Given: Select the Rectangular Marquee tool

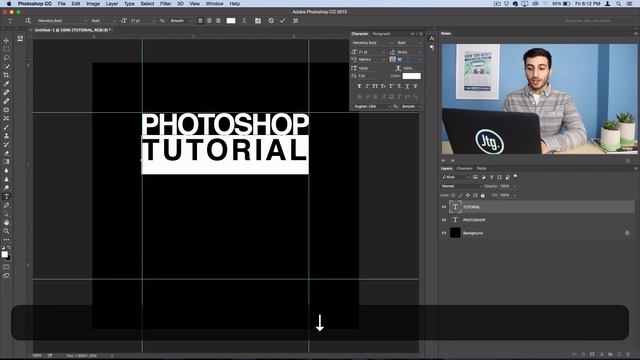Looking at the screenshot, I should (6, 49).
